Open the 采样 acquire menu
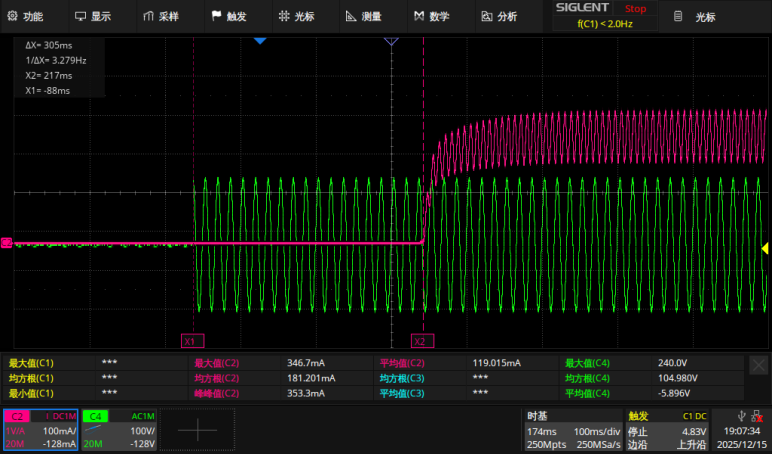 (161, 16)
